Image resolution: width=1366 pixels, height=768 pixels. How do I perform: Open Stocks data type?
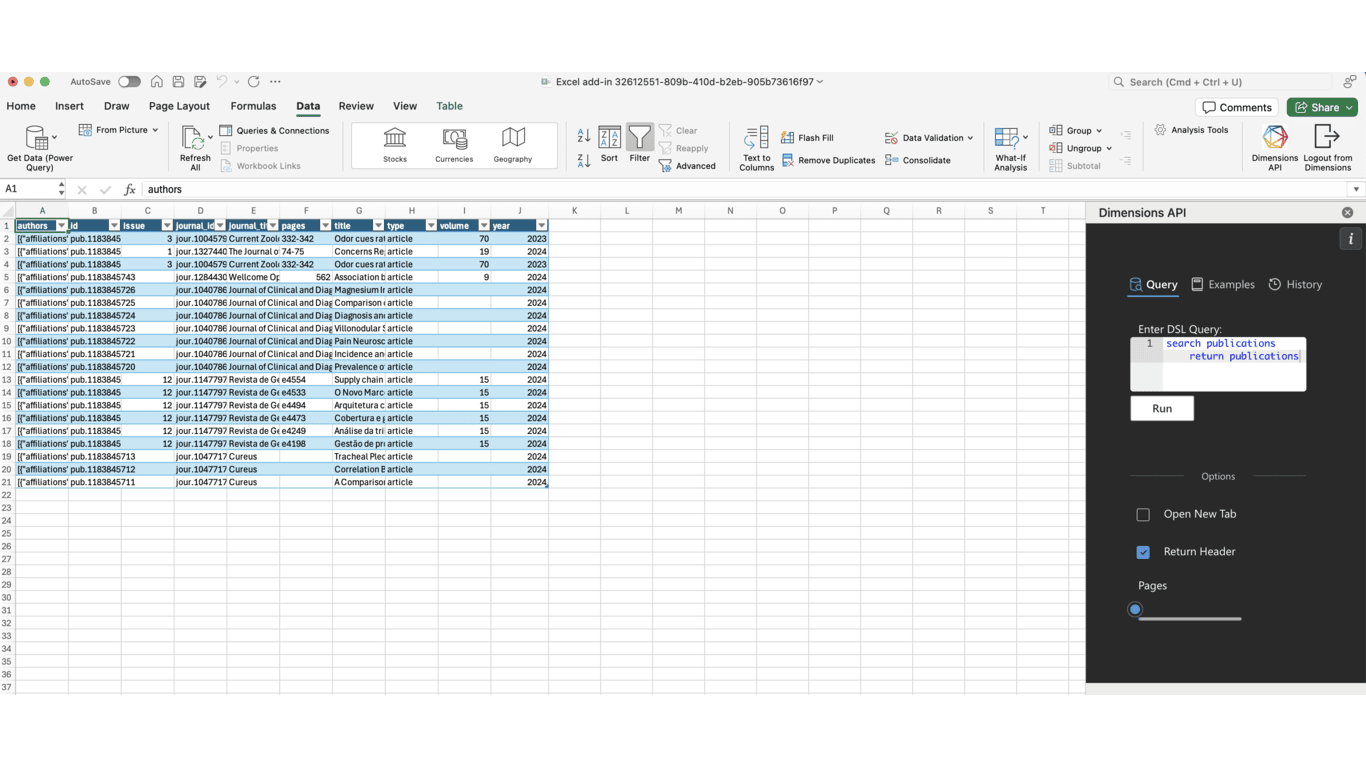395,145
